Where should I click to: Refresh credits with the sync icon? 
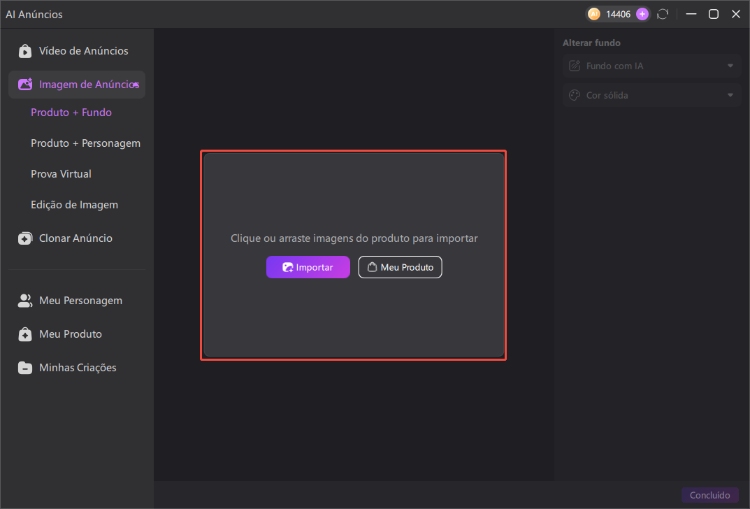[x=662, y=14]
